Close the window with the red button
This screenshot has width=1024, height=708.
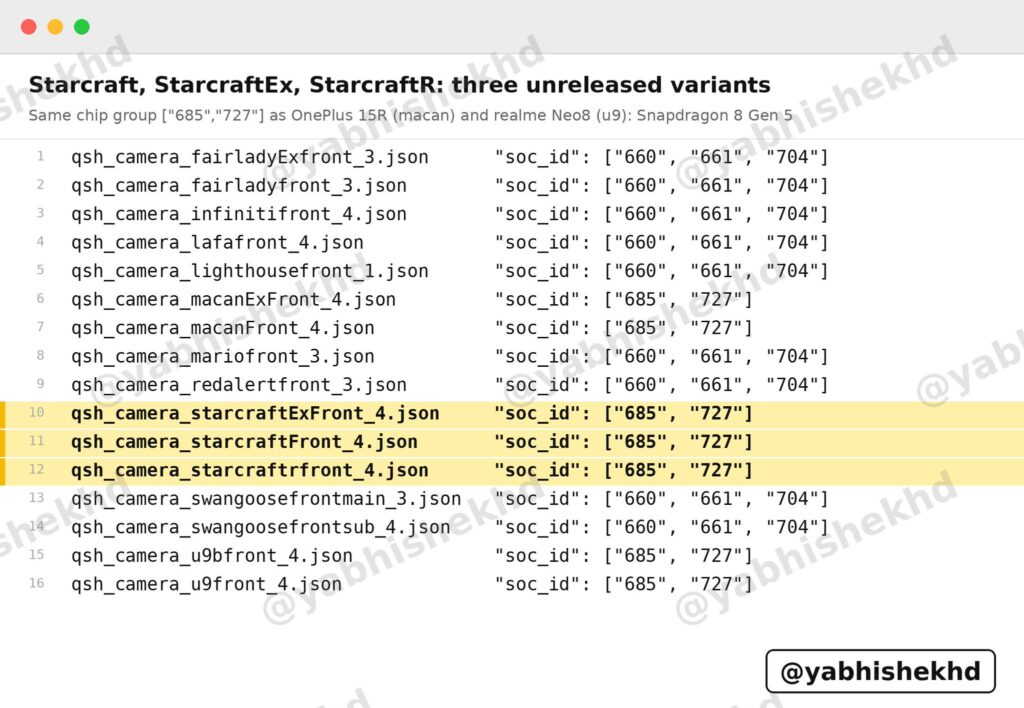tap(29, 27)
